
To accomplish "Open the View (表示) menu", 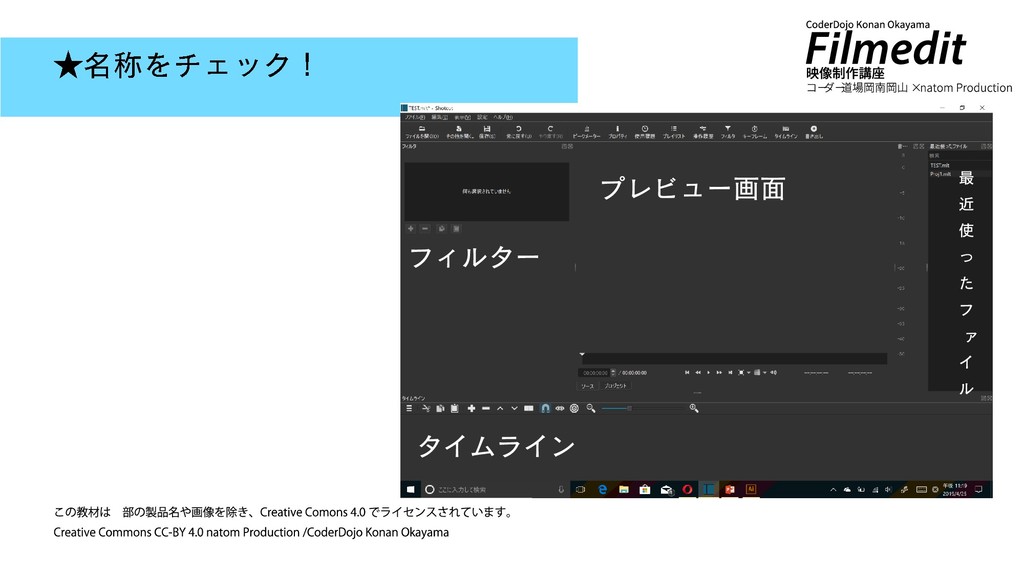I will 462,118.
